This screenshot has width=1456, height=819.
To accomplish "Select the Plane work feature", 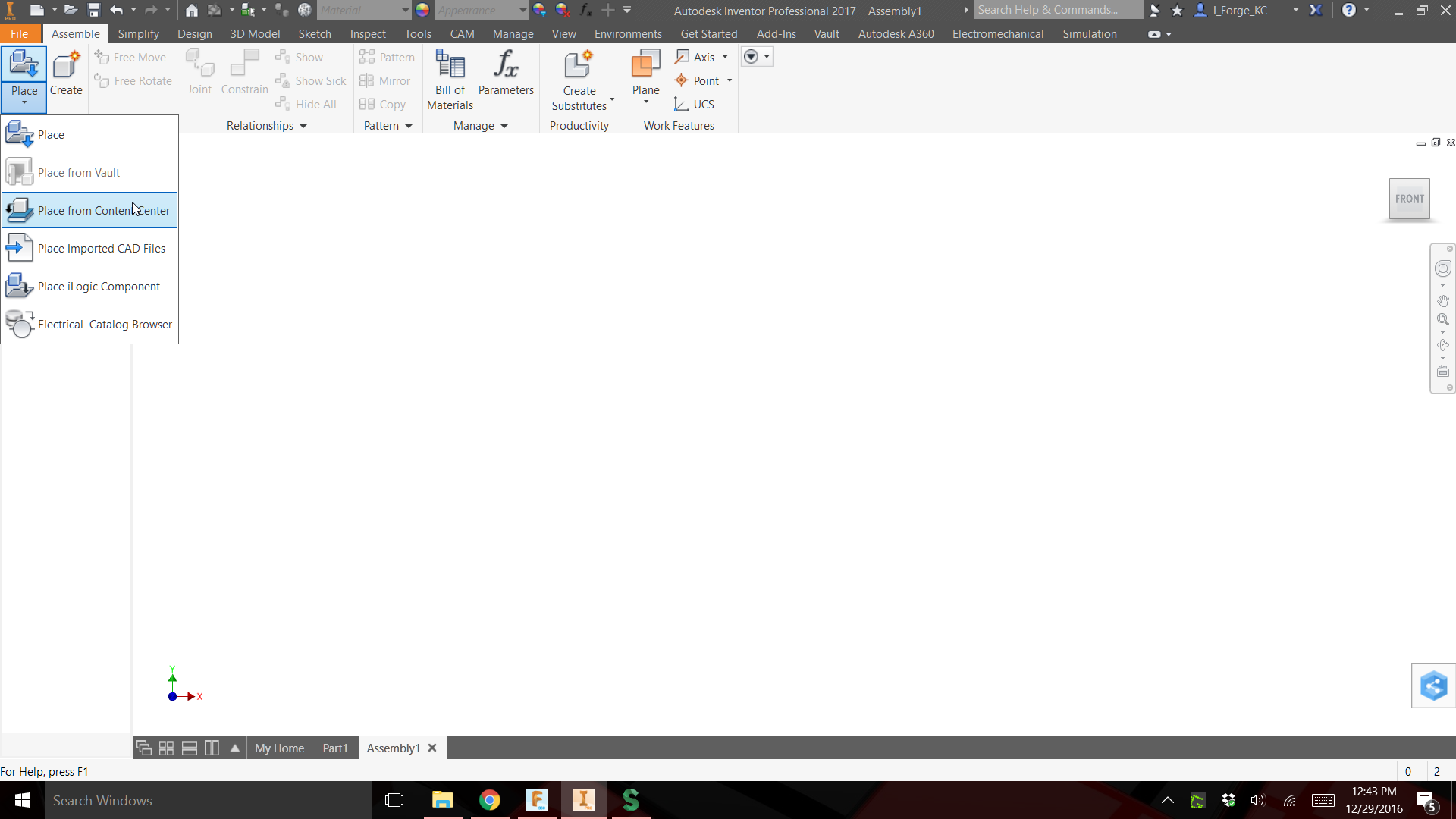I will coord(646,73).
